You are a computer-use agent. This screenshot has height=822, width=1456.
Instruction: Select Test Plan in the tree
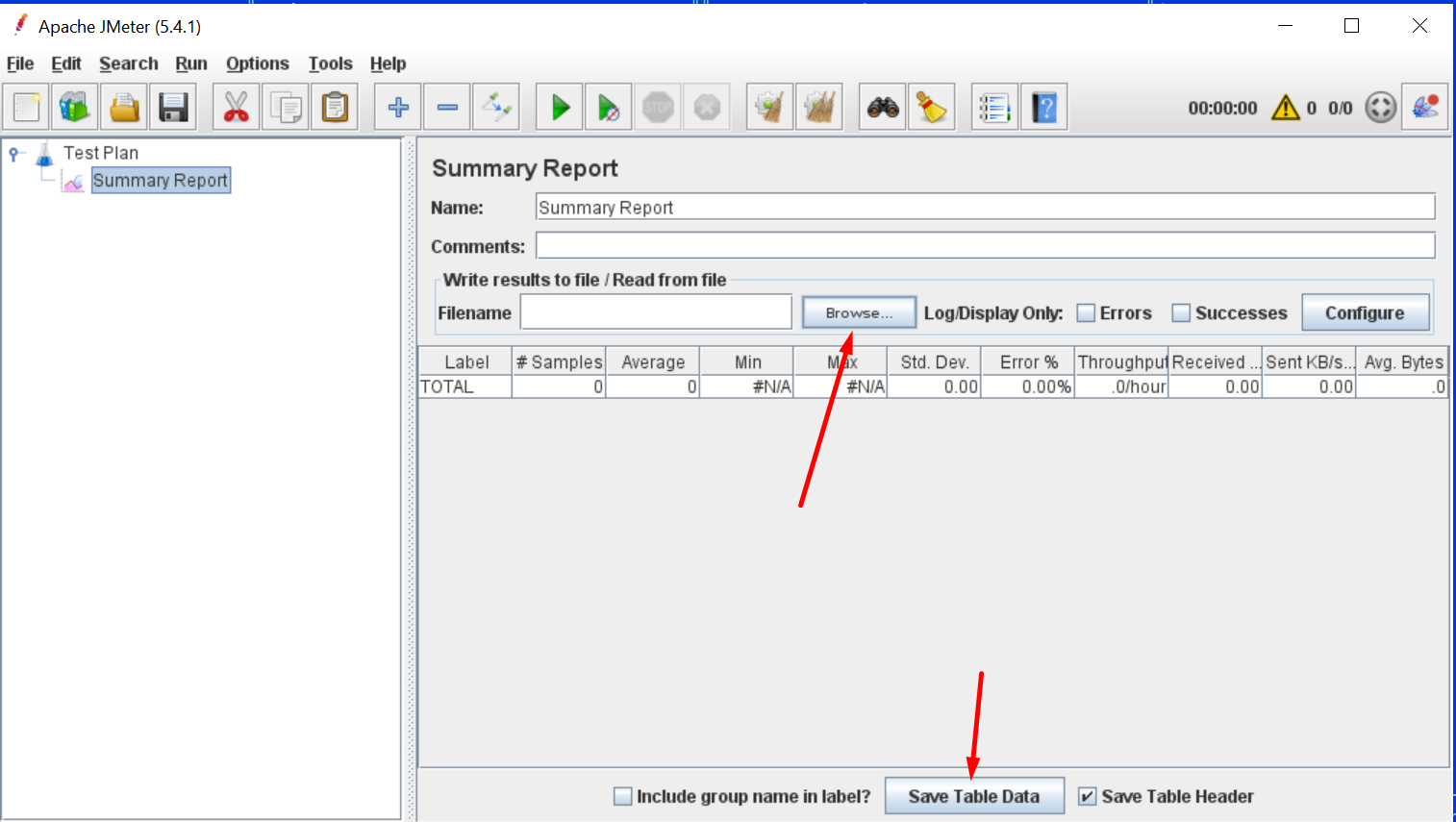tap(101, 153)
